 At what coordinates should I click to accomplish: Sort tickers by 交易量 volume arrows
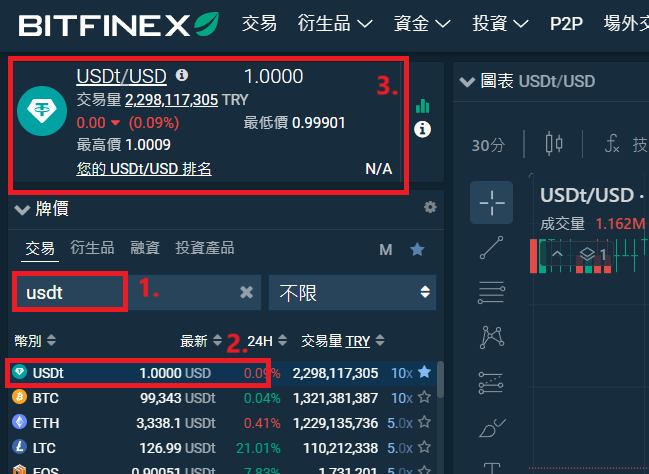coord(380,341)
